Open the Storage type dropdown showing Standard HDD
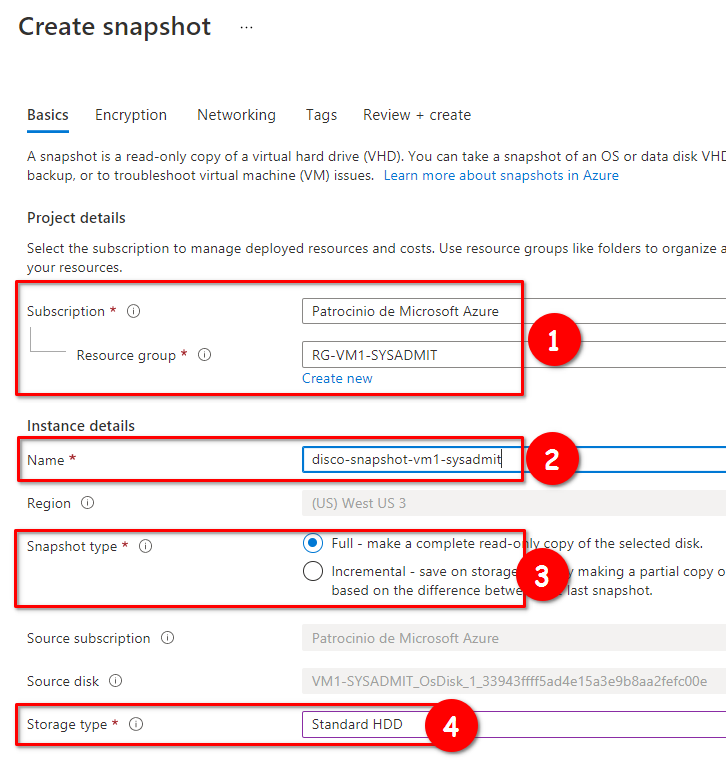Viewport: 726px width, 764px height. pos(514,724)
